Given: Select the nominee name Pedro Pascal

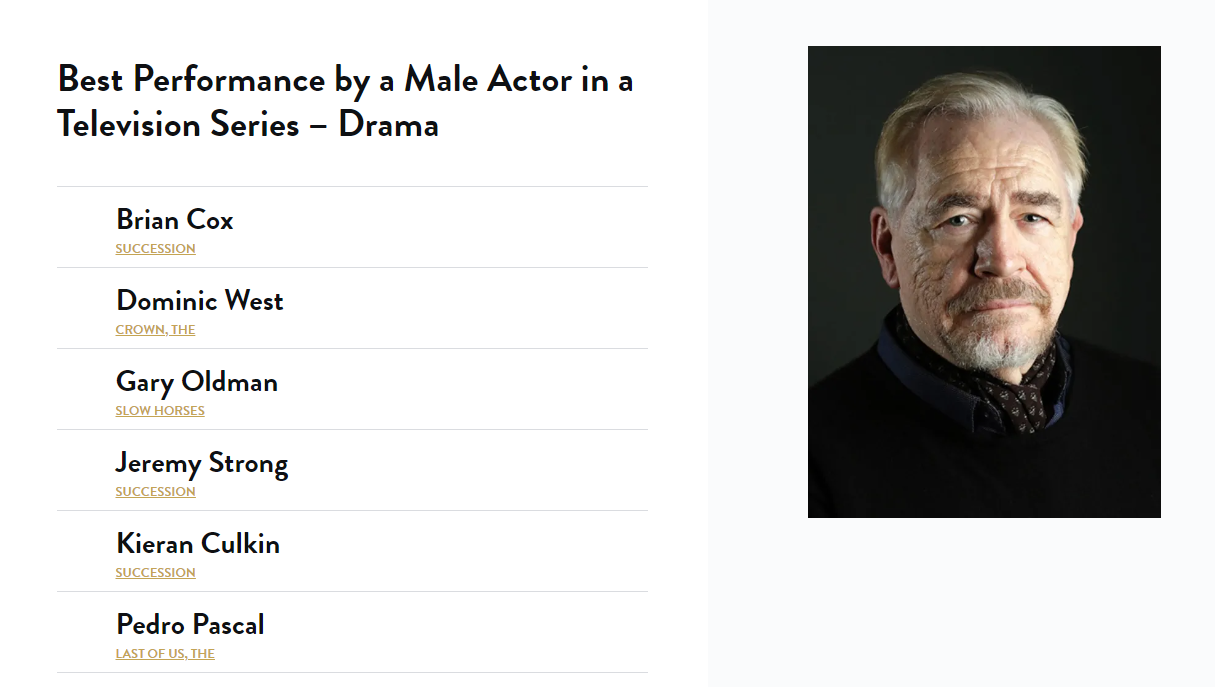Looking at the screenshot, I should pos(190,624).
